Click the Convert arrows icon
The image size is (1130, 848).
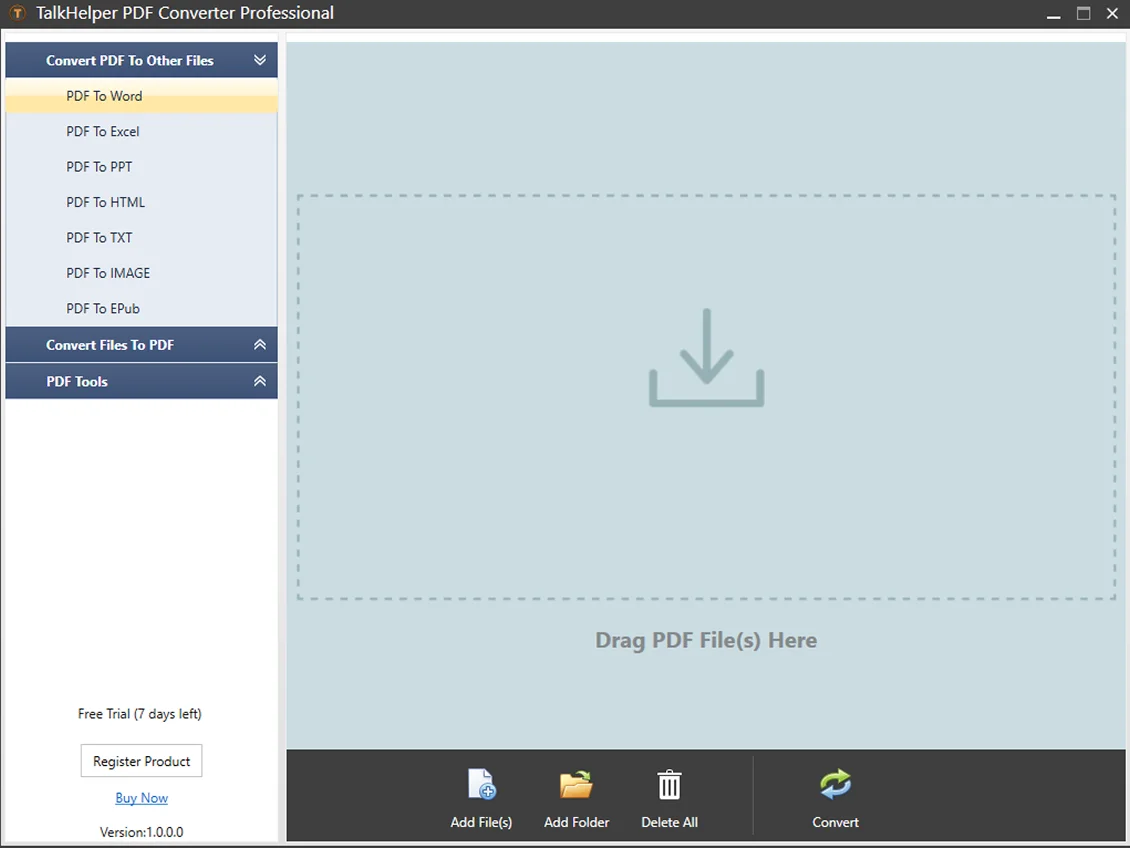pos(835,784)
